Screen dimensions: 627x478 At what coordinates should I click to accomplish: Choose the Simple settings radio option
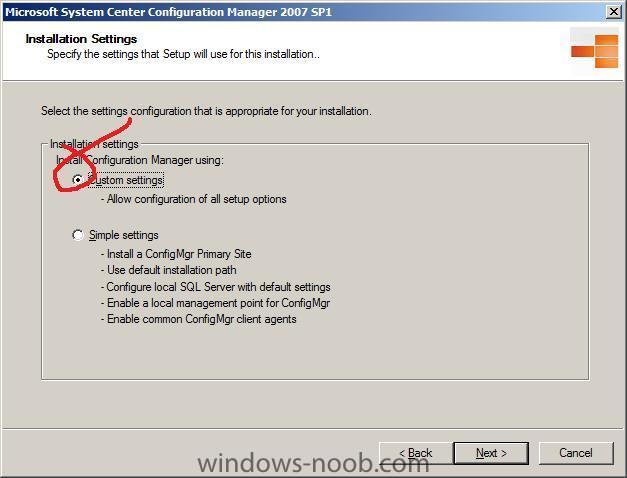(x=78, y=235)
